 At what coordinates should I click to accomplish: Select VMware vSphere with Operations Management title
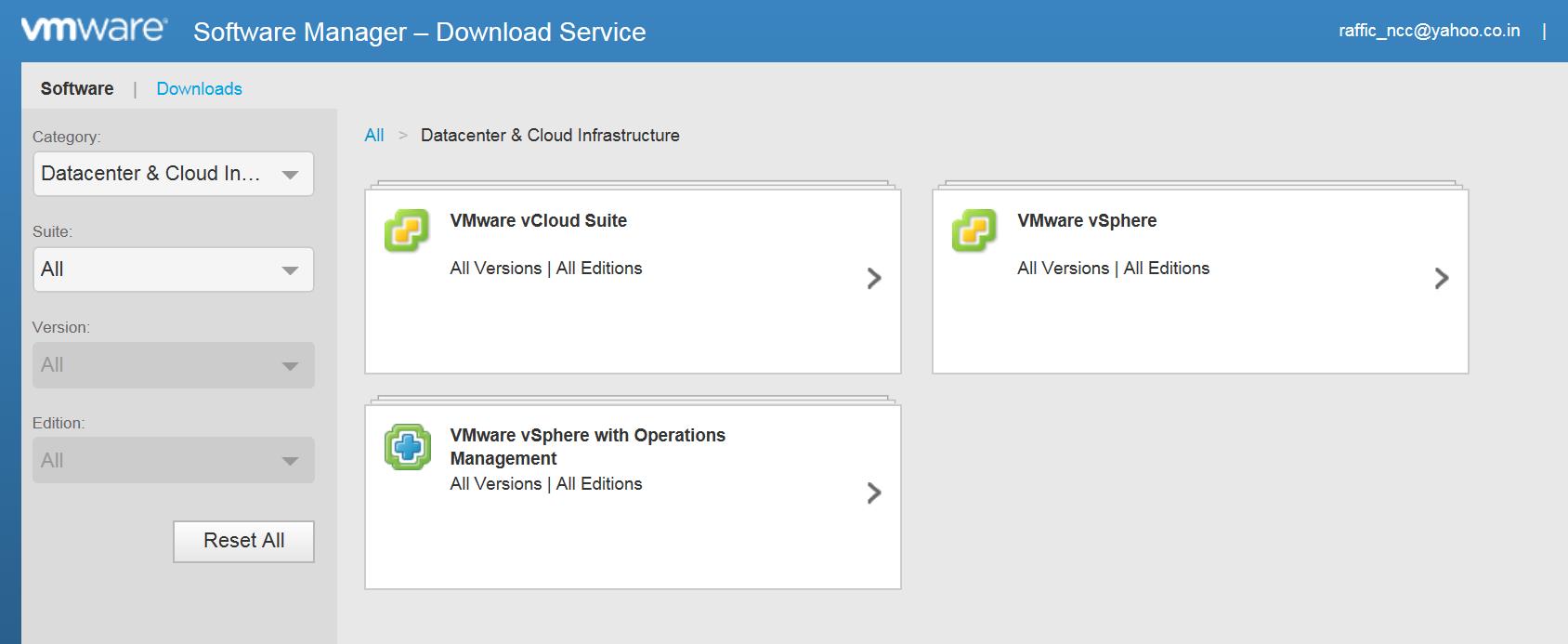pos(588,446)
